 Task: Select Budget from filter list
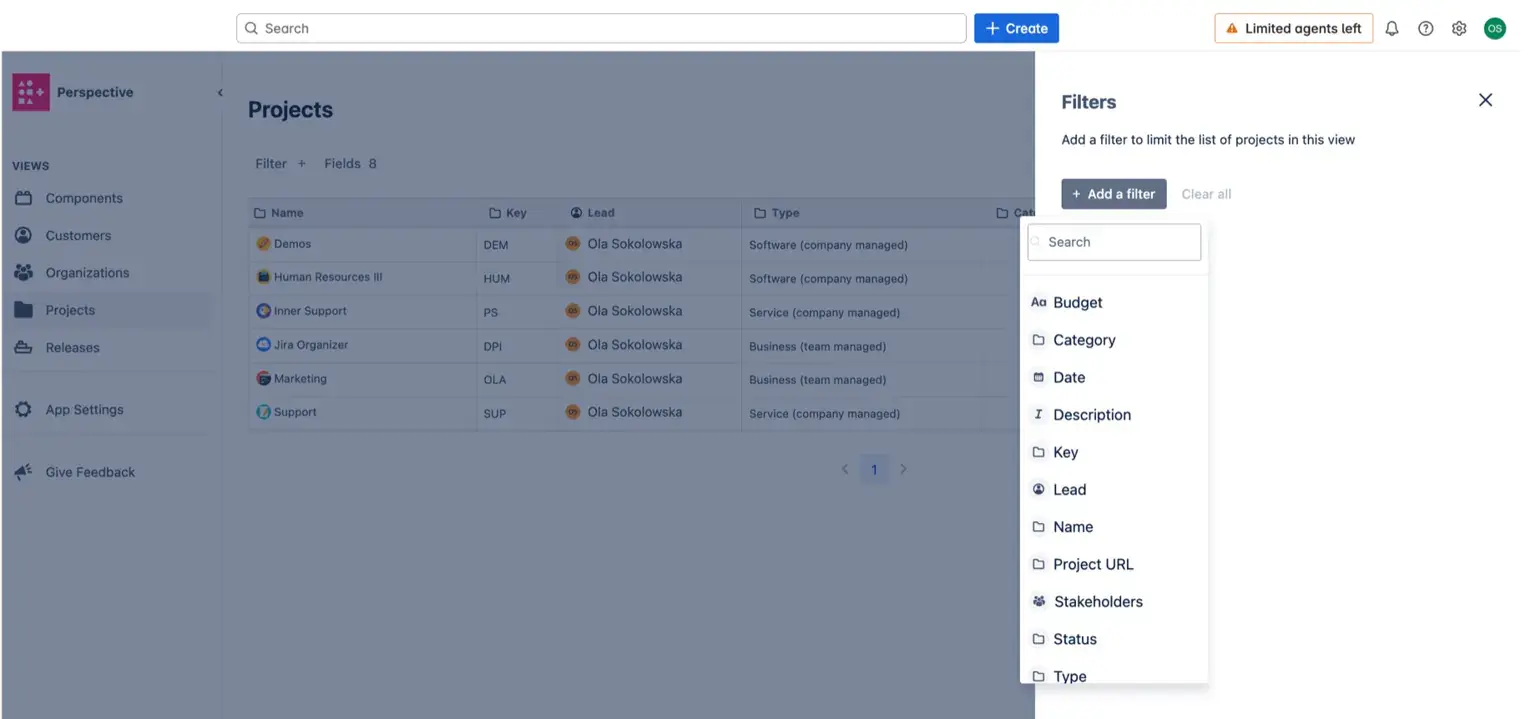click(x=1077, y=303)
